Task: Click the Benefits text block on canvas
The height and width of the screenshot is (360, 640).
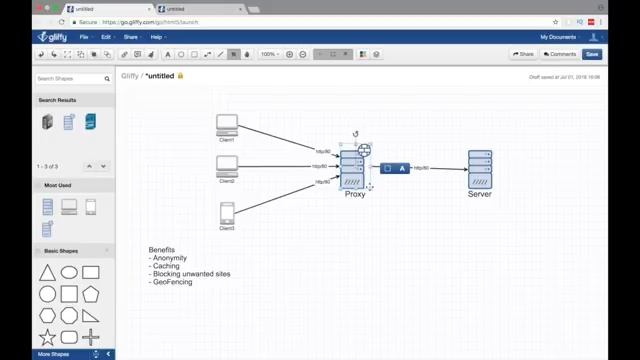Action: point(189,266)
